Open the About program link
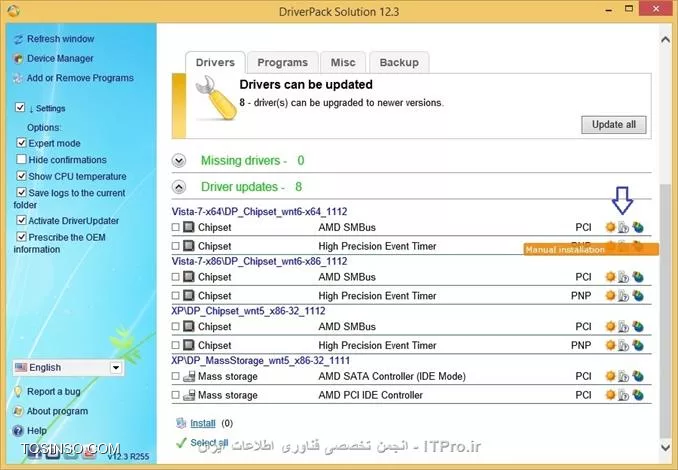Image resolution: width=678 pixels, height=470 pixels. (x=57, y=411)
